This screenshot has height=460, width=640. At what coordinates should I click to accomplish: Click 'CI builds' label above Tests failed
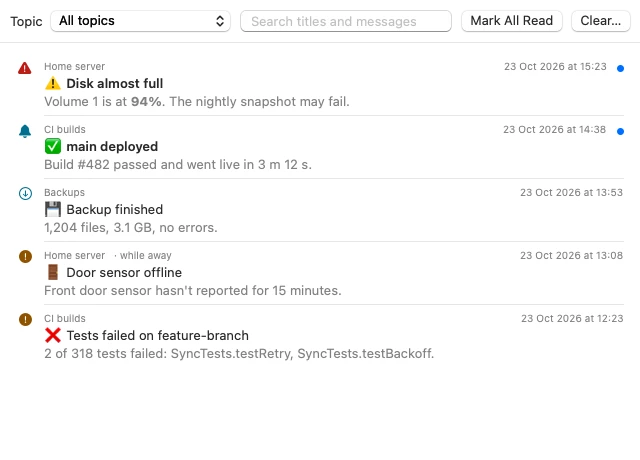tap(65, 318)
